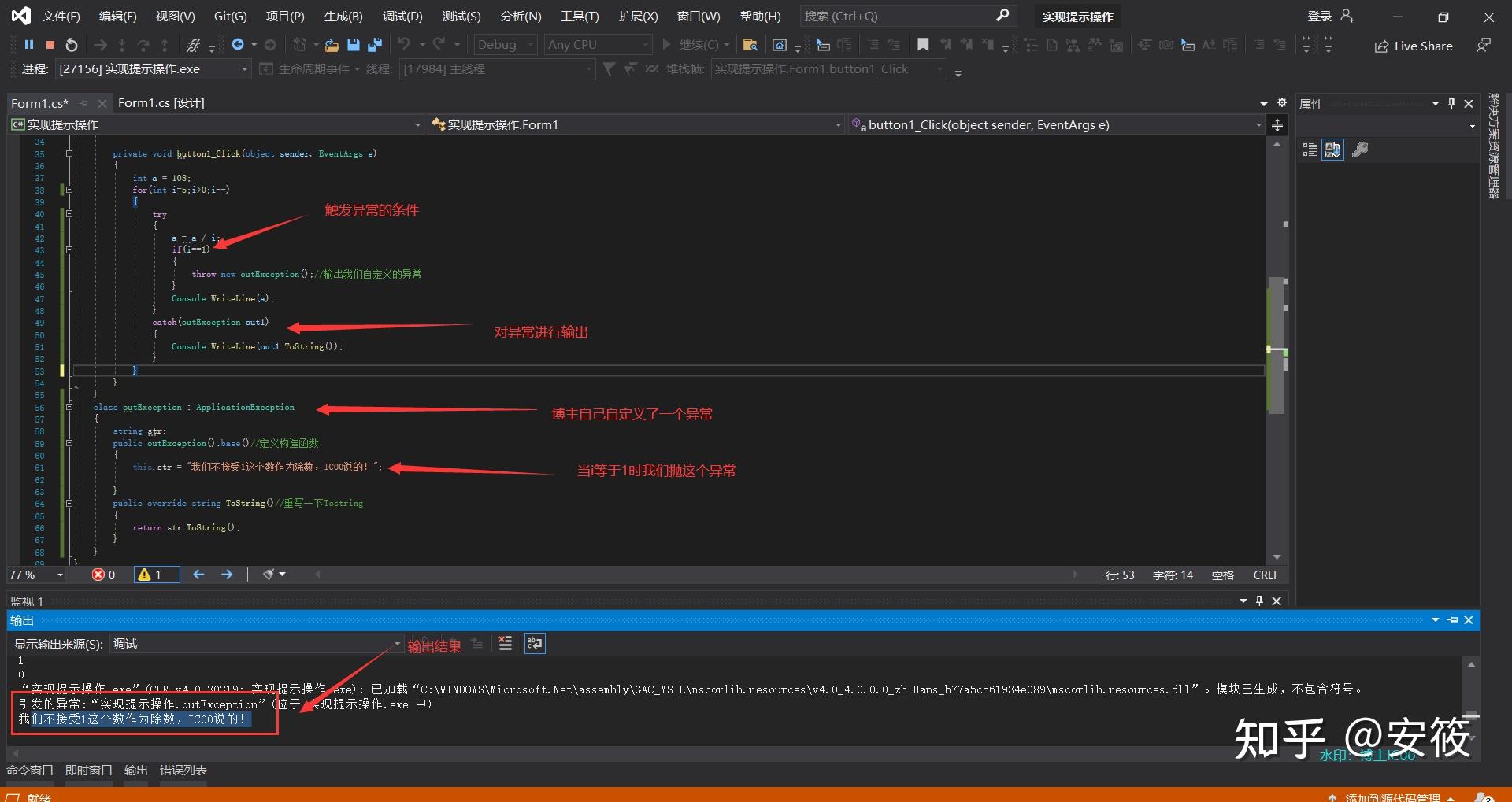Pause debugging with the Break All icon
The width and height of the screenshot is (1512, 802).
click(29, 45)
